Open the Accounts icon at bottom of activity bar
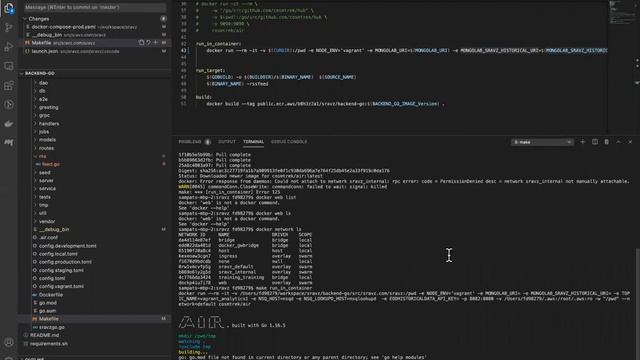The width and height of the screenshot is (640, 360). click(x=9, y=342)
